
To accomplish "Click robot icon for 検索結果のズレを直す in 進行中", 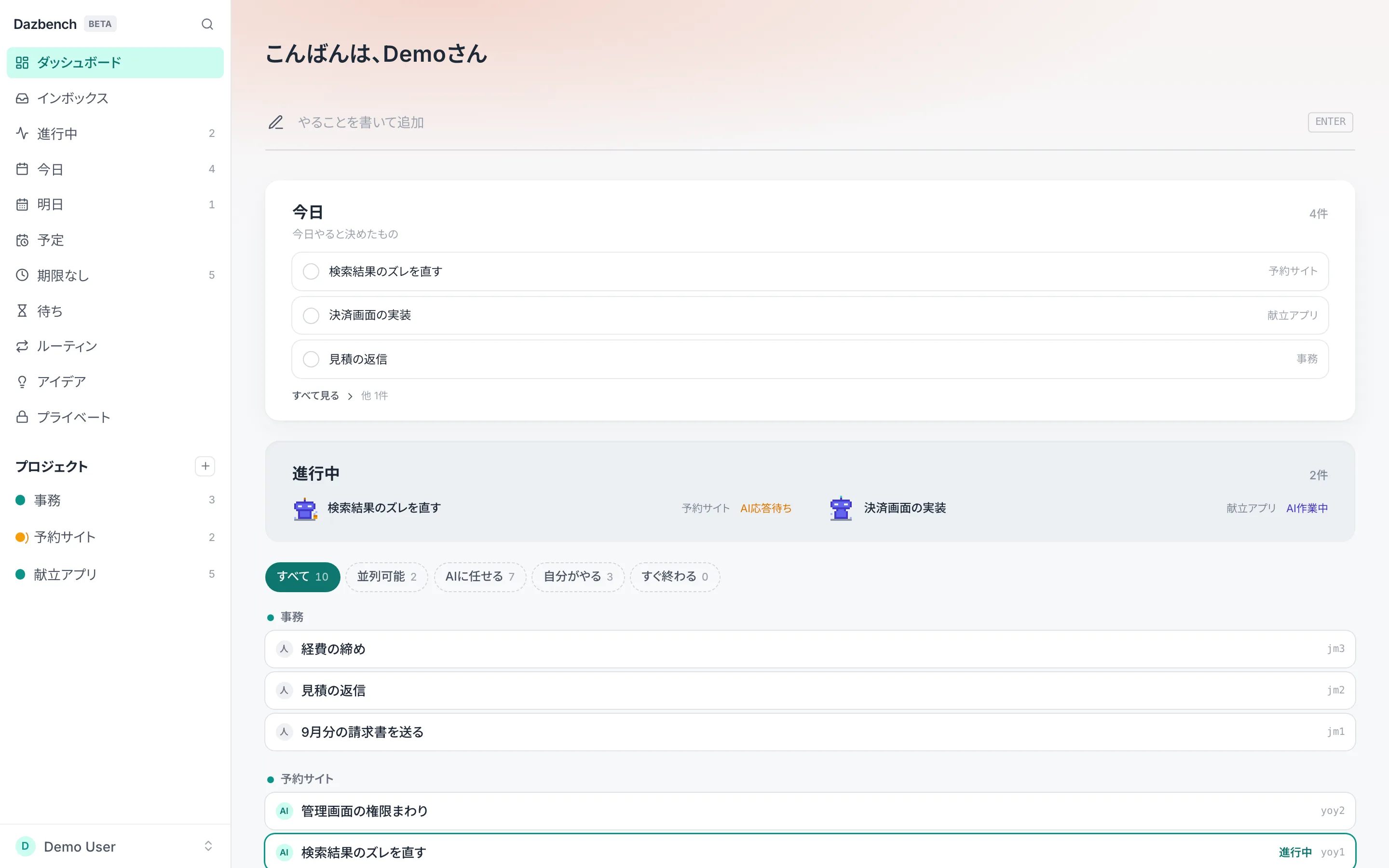I will [x=305, y=508].
